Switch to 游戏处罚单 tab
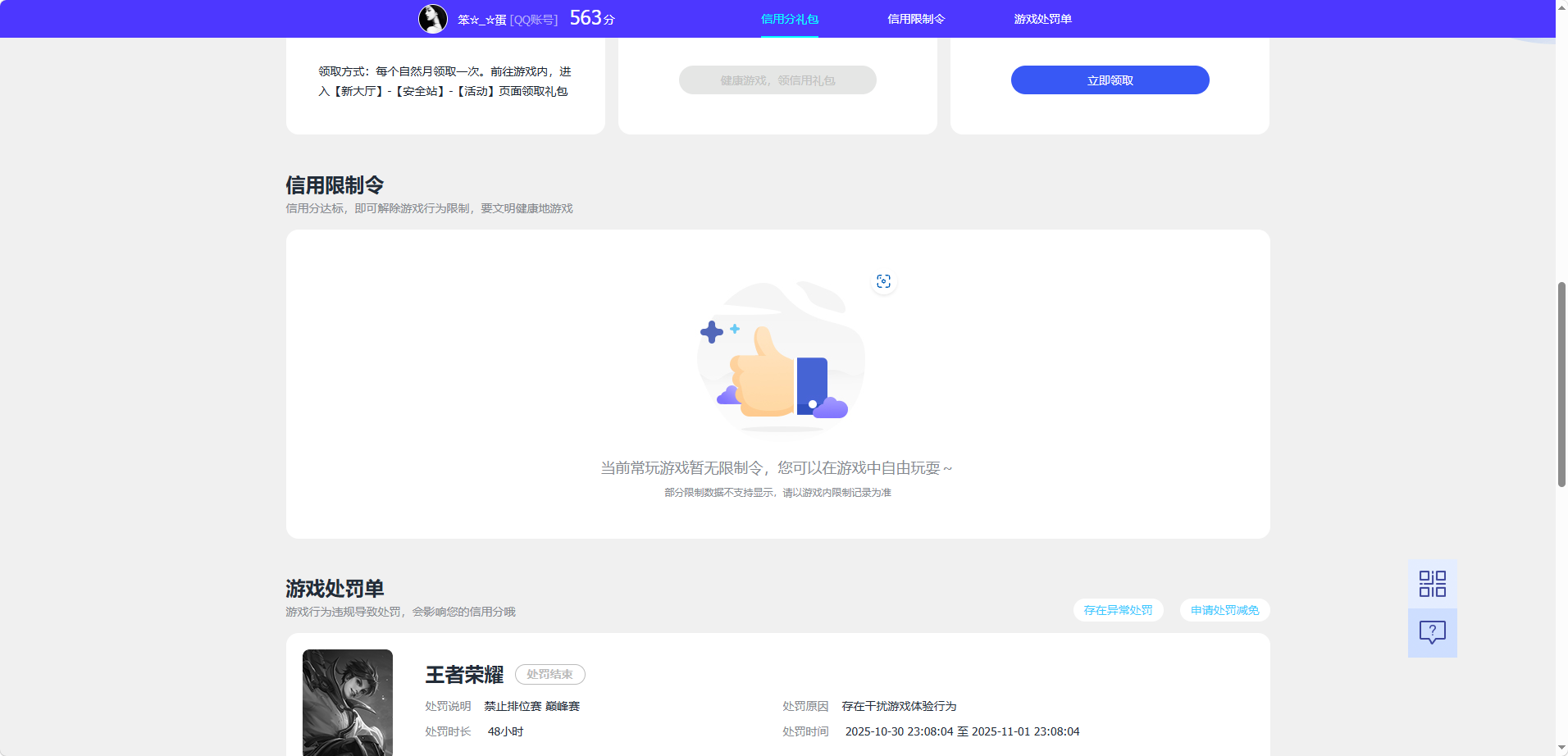 tap(1042, 19)
